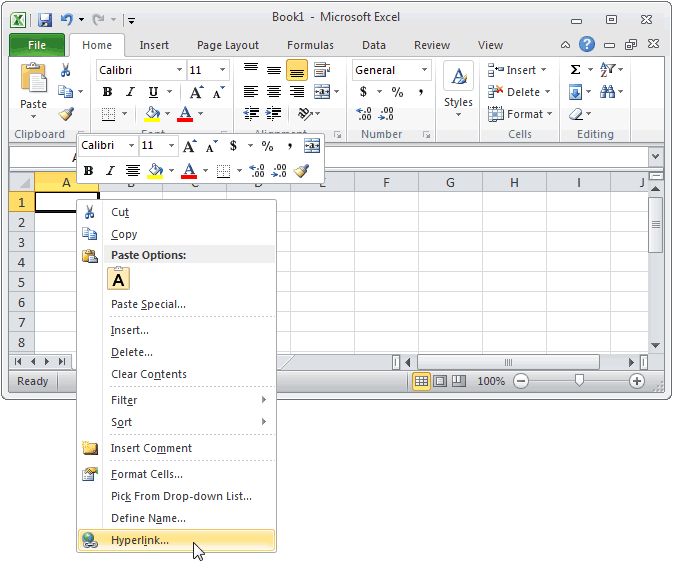Toggle Italic in the mini toolbar
This screenshot has height=563, width=674.
coord(110,171)
